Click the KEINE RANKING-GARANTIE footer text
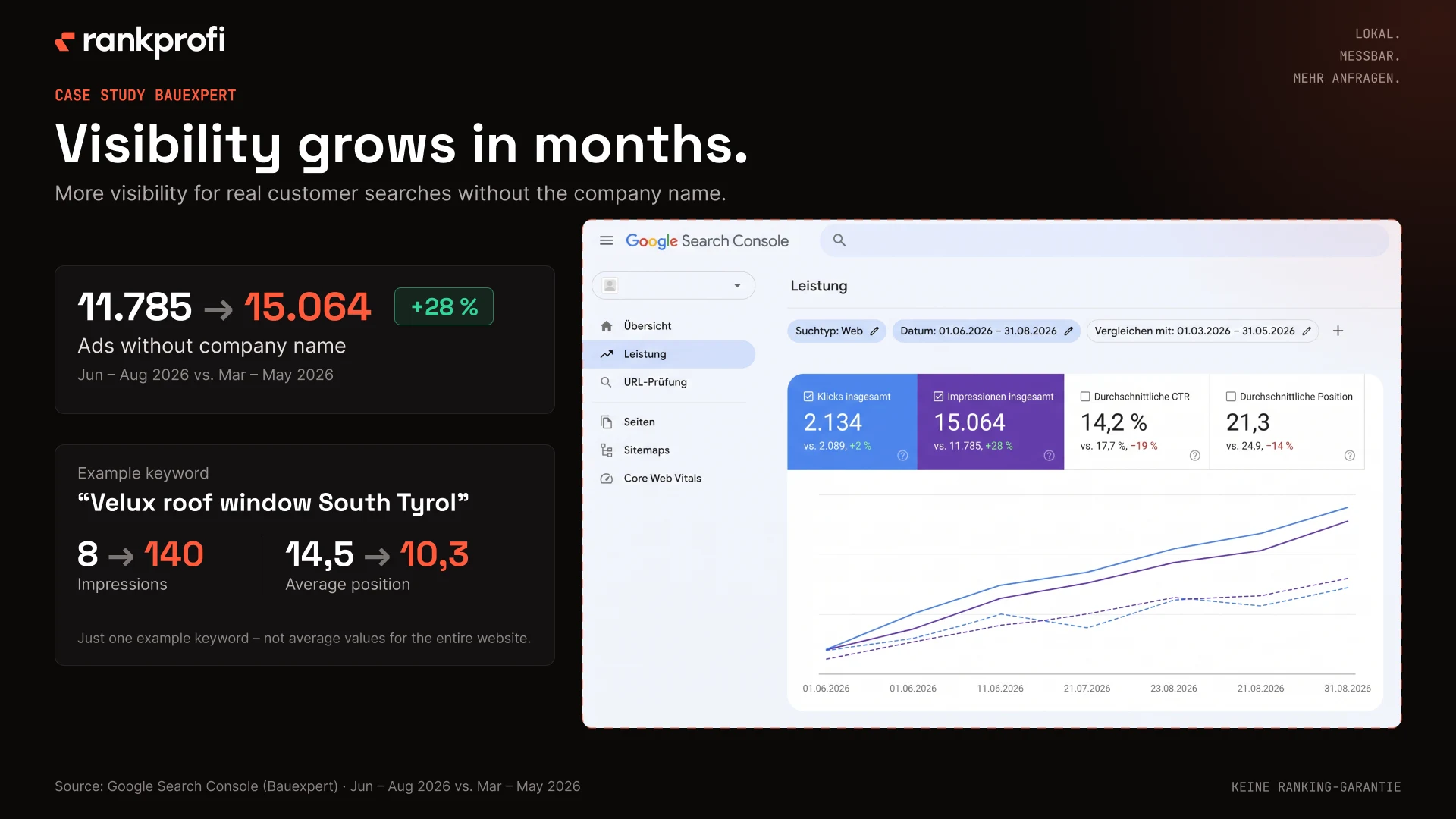Image resolution: width=1456 pixels, height=819 pixels. 1316,787
